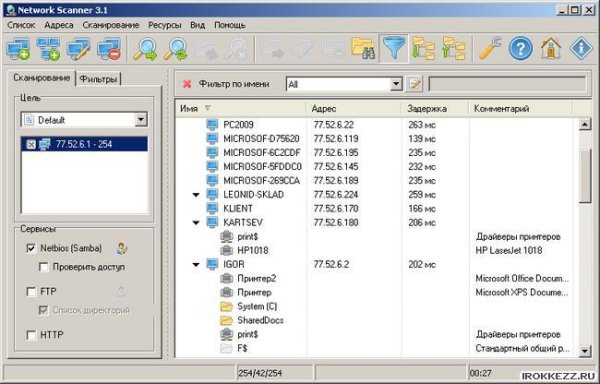Select the Сканирование panel tab
The height and width of the screenshot is (384, 600).
pos(42,78)
